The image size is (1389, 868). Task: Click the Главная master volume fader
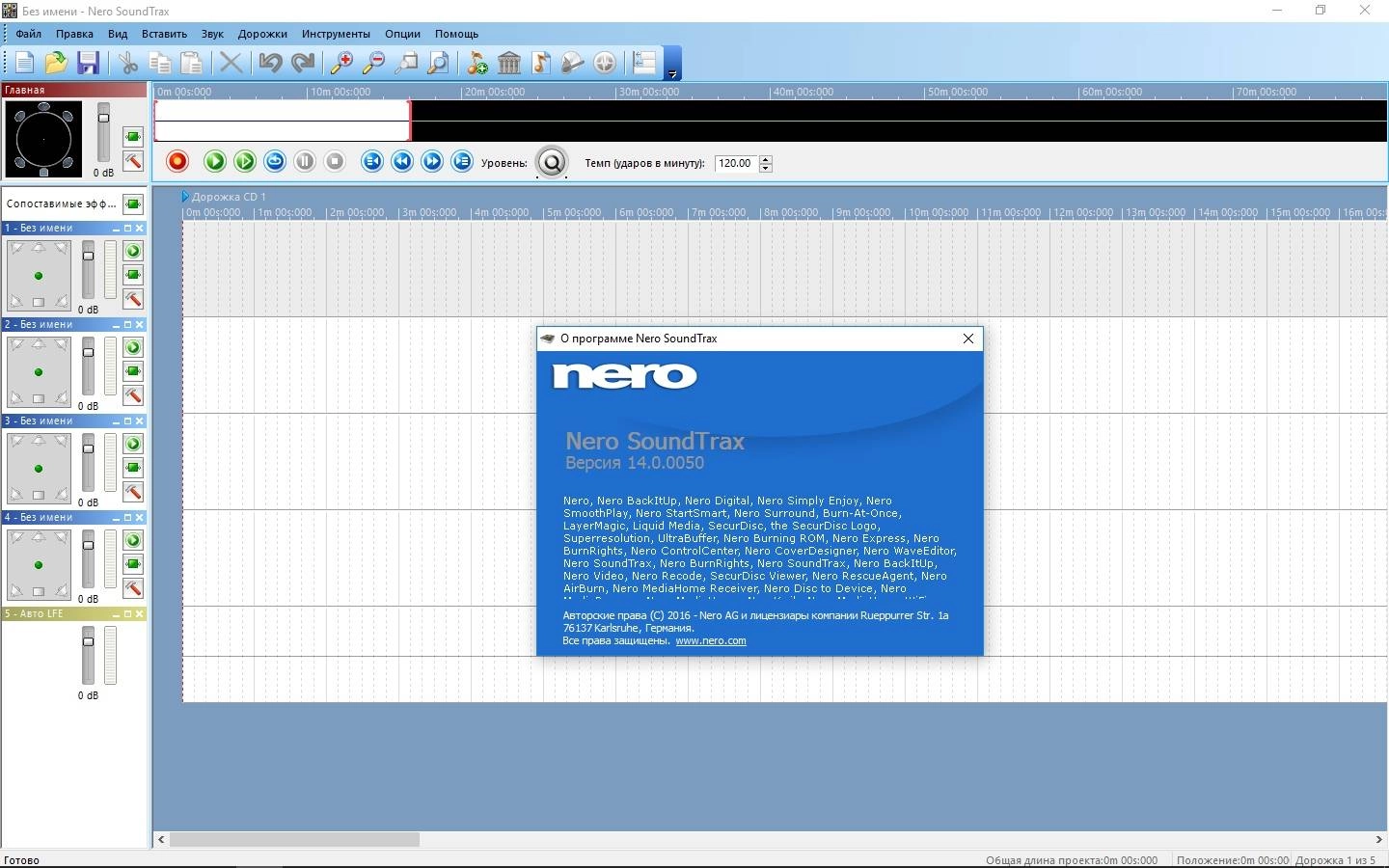(104, 133)
